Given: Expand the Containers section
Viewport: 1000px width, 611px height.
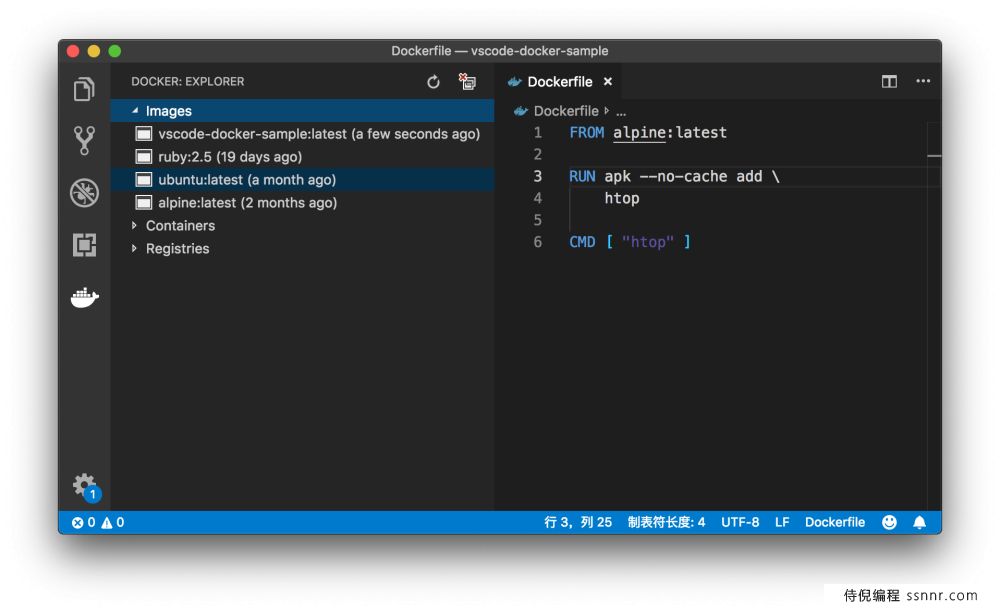Looking at the screenshot, I should click(134, 225).
